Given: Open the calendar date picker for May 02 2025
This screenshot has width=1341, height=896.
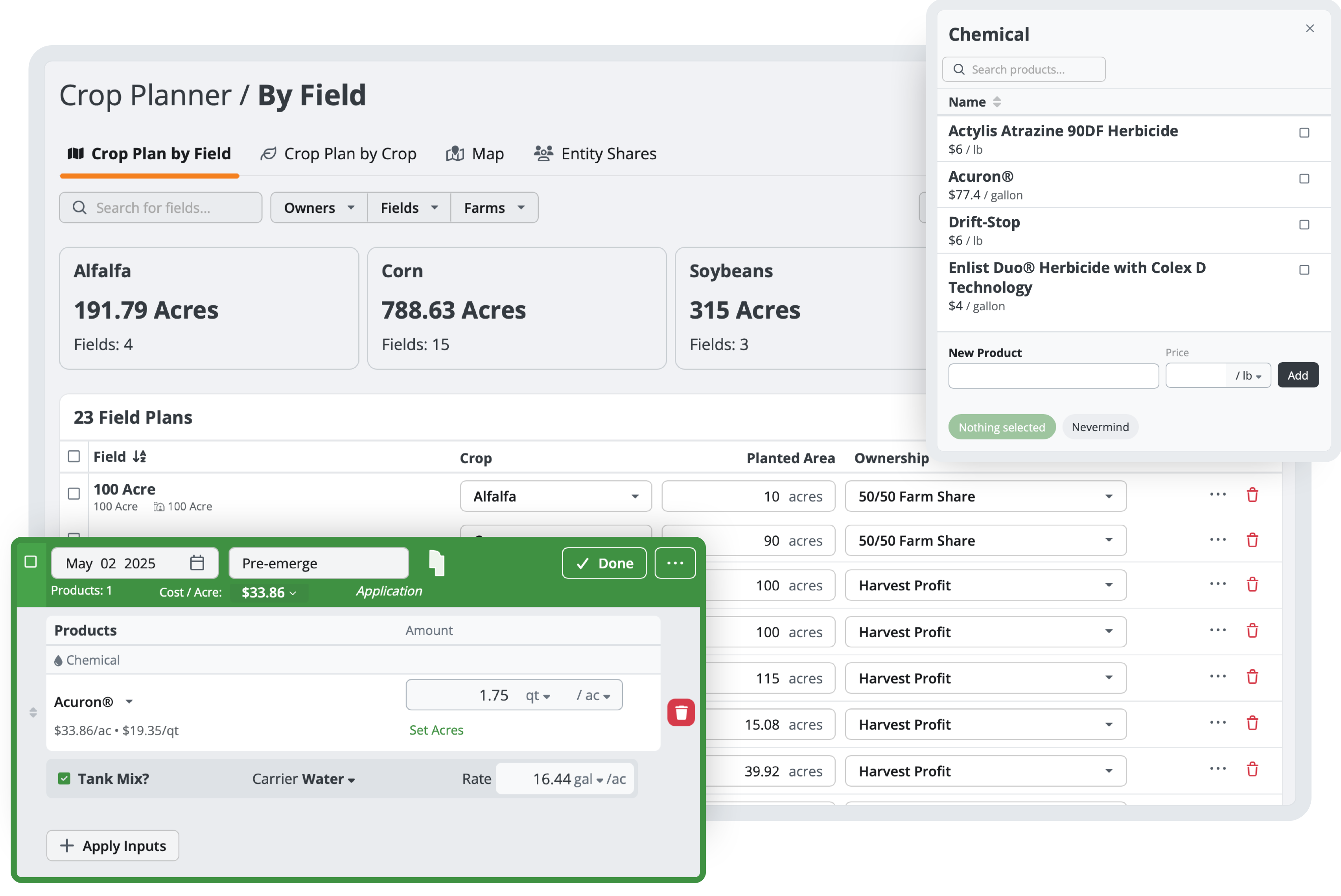Looking at the screenshot, I should point(197,563).
